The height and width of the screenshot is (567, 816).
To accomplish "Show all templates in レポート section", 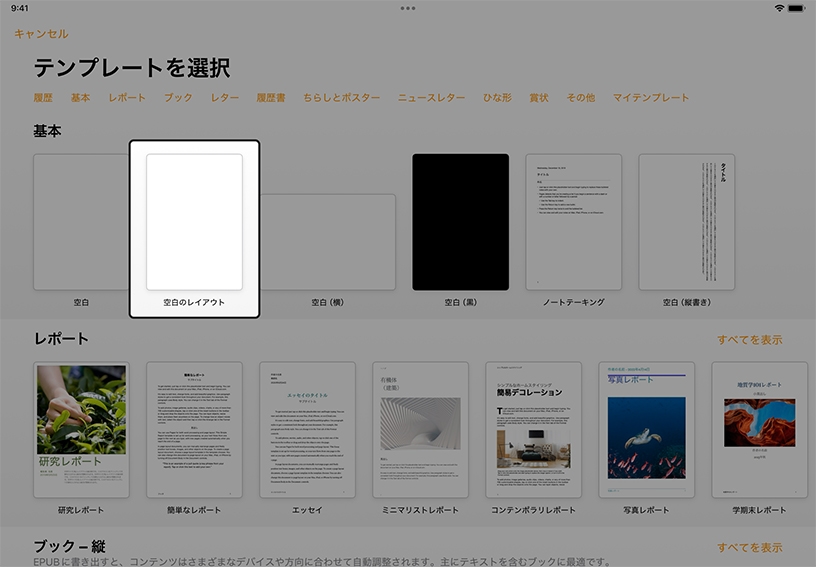I will [749, 340].
